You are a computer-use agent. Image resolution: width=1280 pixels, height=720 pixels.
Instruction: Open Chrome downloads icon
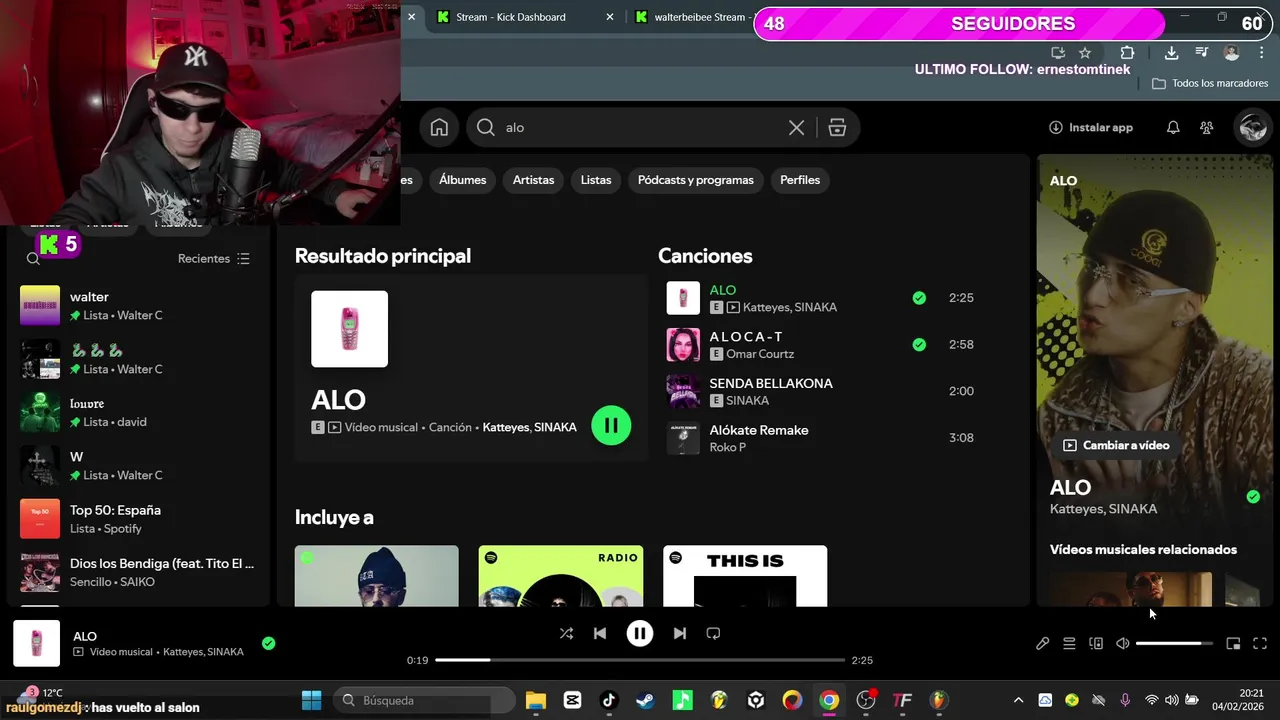(x=1171, y=53)
